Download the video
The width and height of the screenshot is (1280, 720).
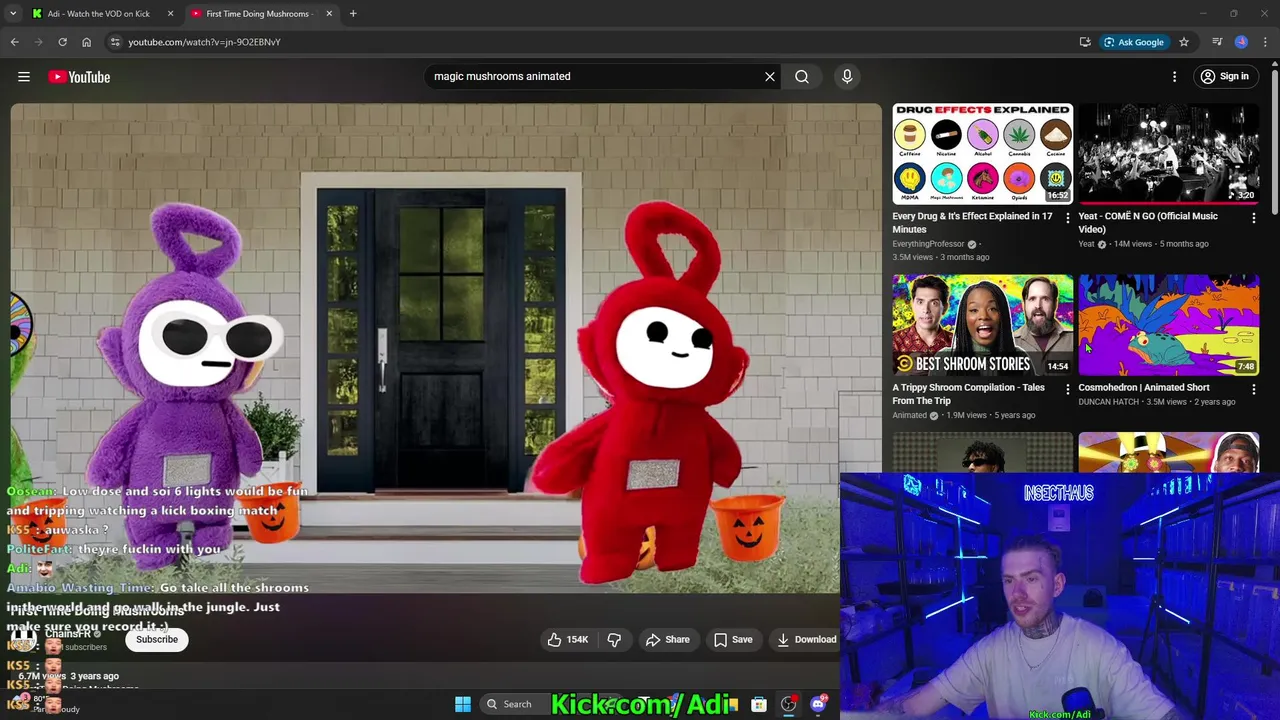(806, 640)
